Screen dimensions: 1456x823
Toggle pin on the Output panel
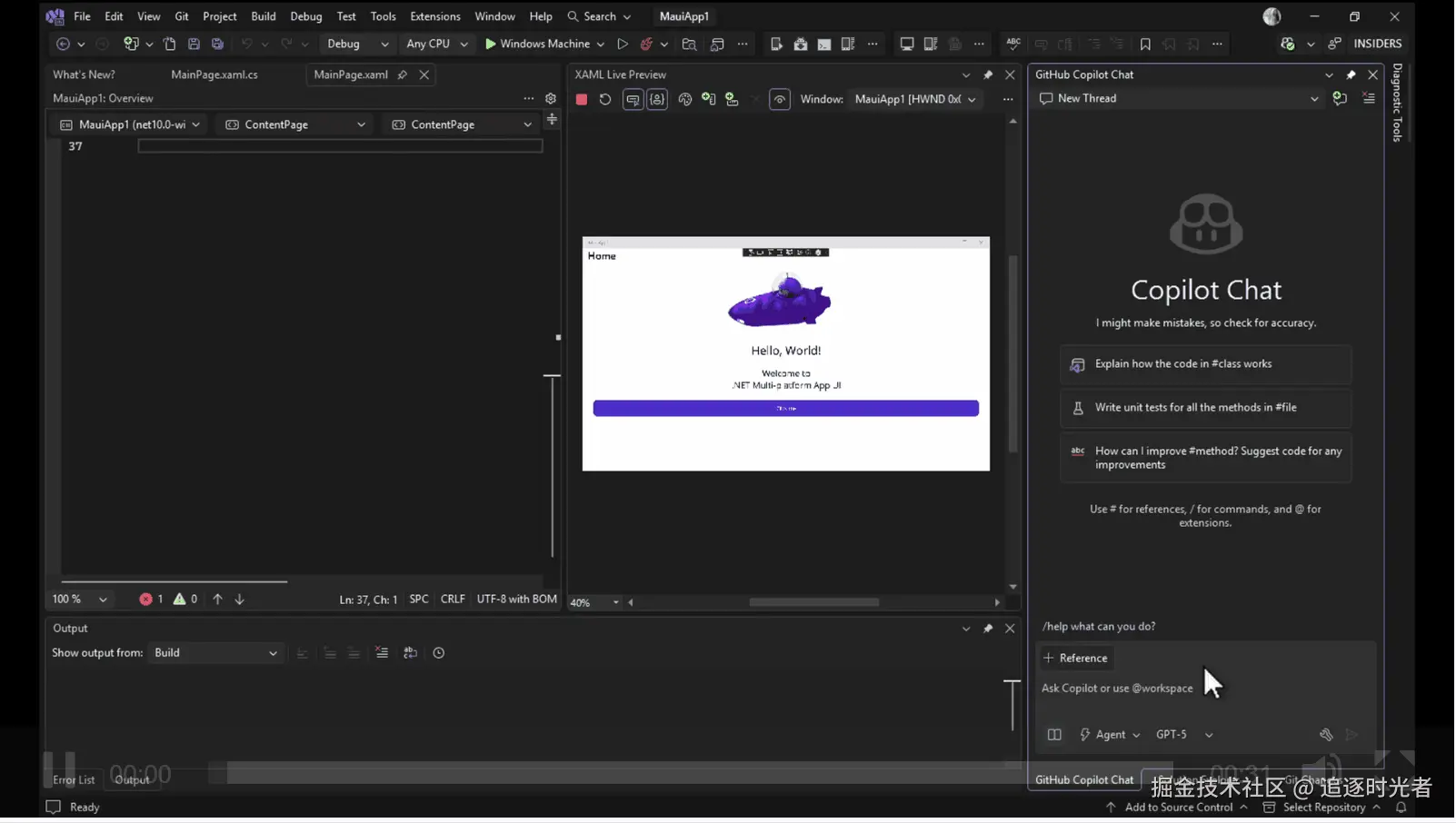click(x=988, y=629)
